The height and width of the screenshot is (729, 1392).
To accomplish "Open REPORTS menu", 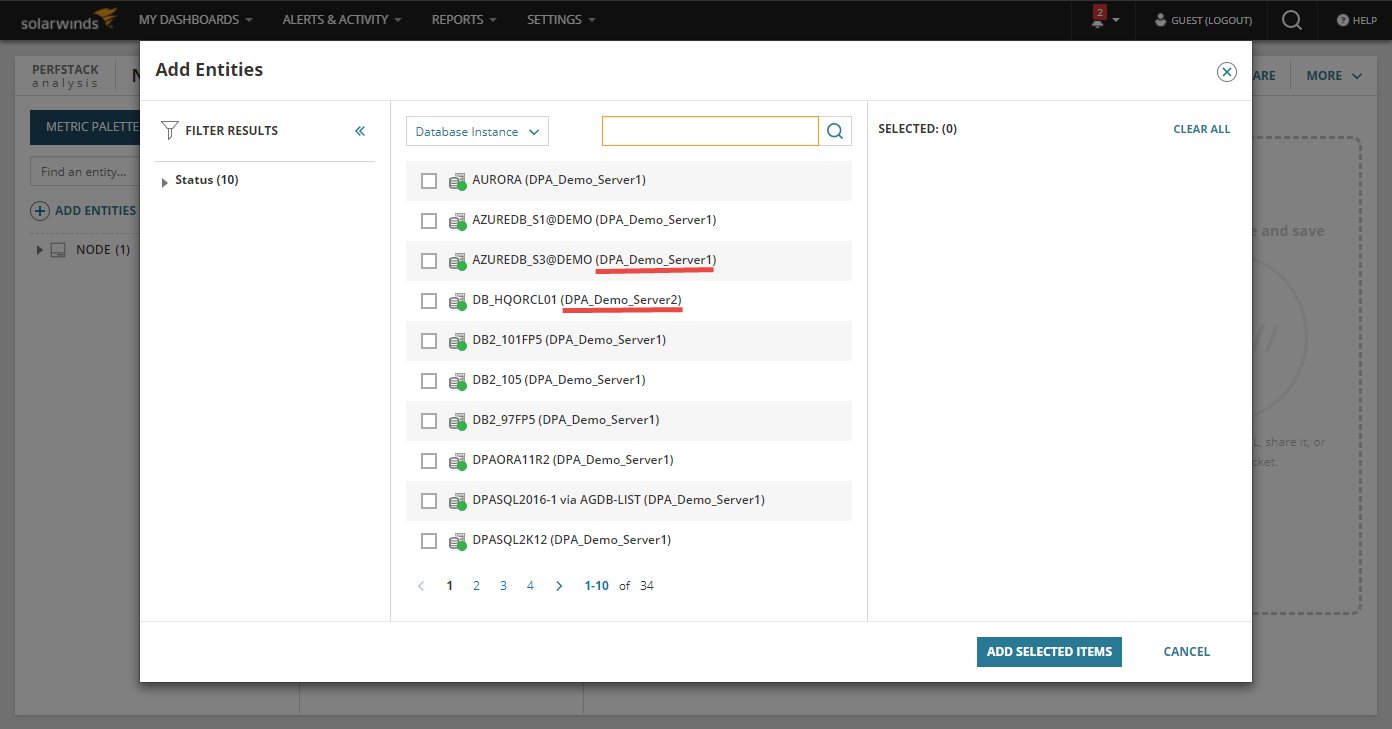I will click(x=464, y=19).
